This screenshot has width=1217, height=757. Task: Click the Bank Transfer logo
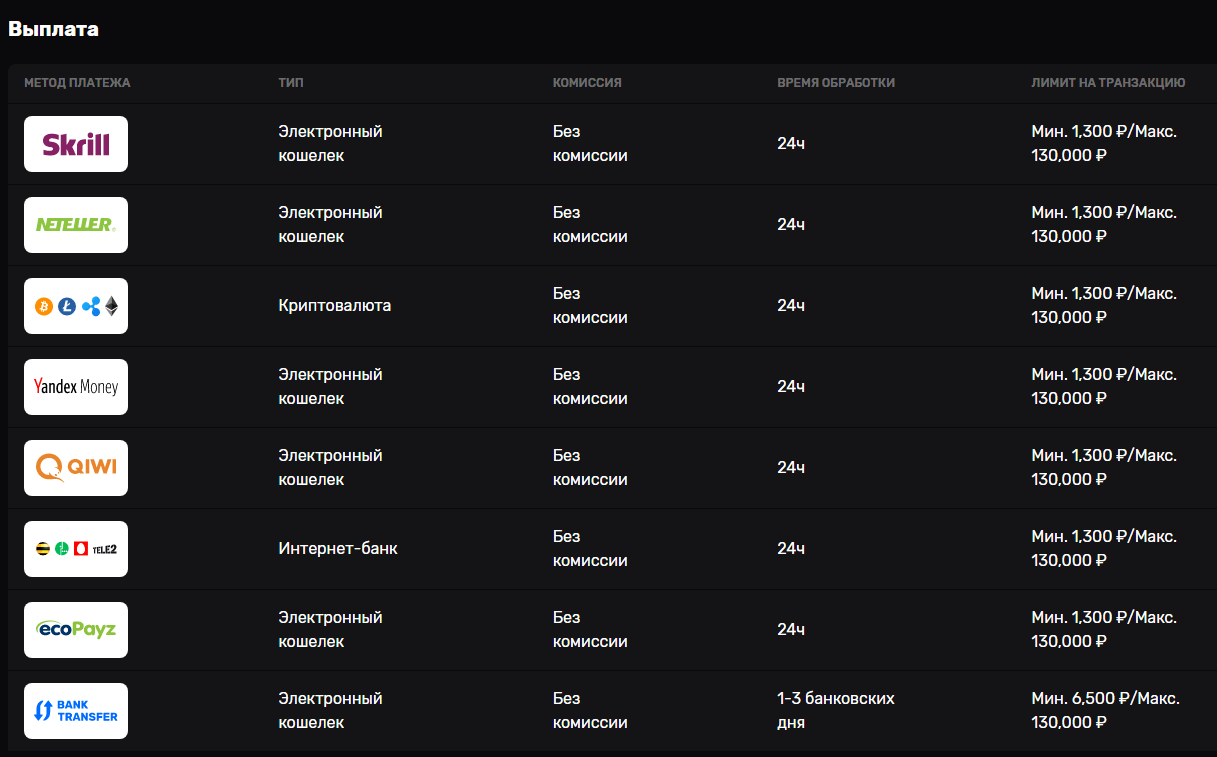coord(76,711)
